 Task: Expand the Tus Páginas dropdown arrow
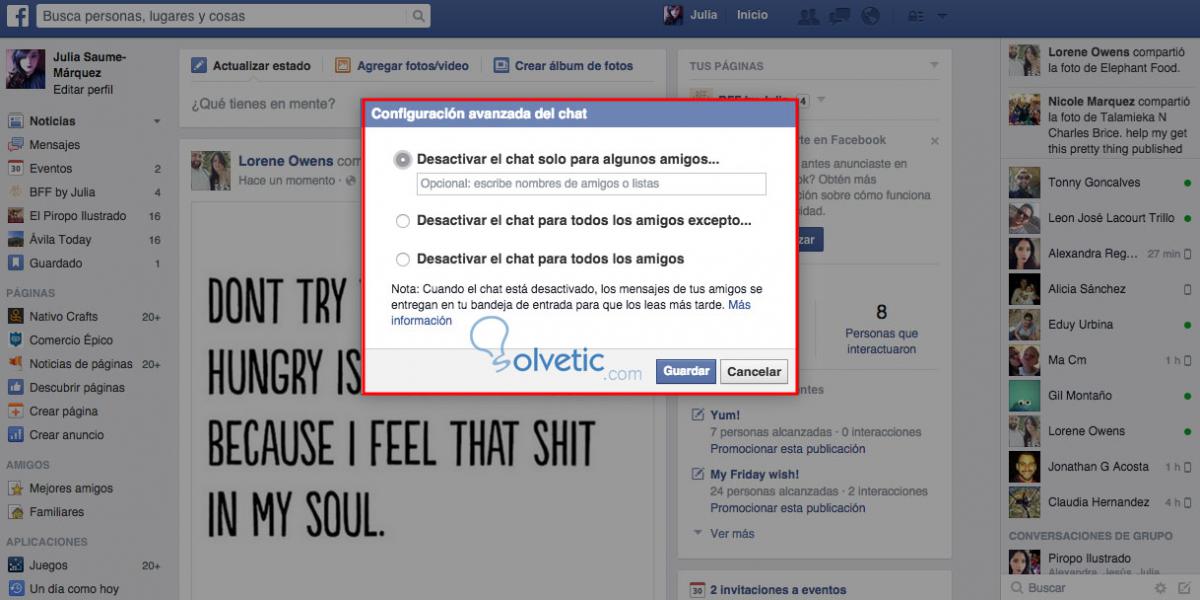tap(934, 66)
